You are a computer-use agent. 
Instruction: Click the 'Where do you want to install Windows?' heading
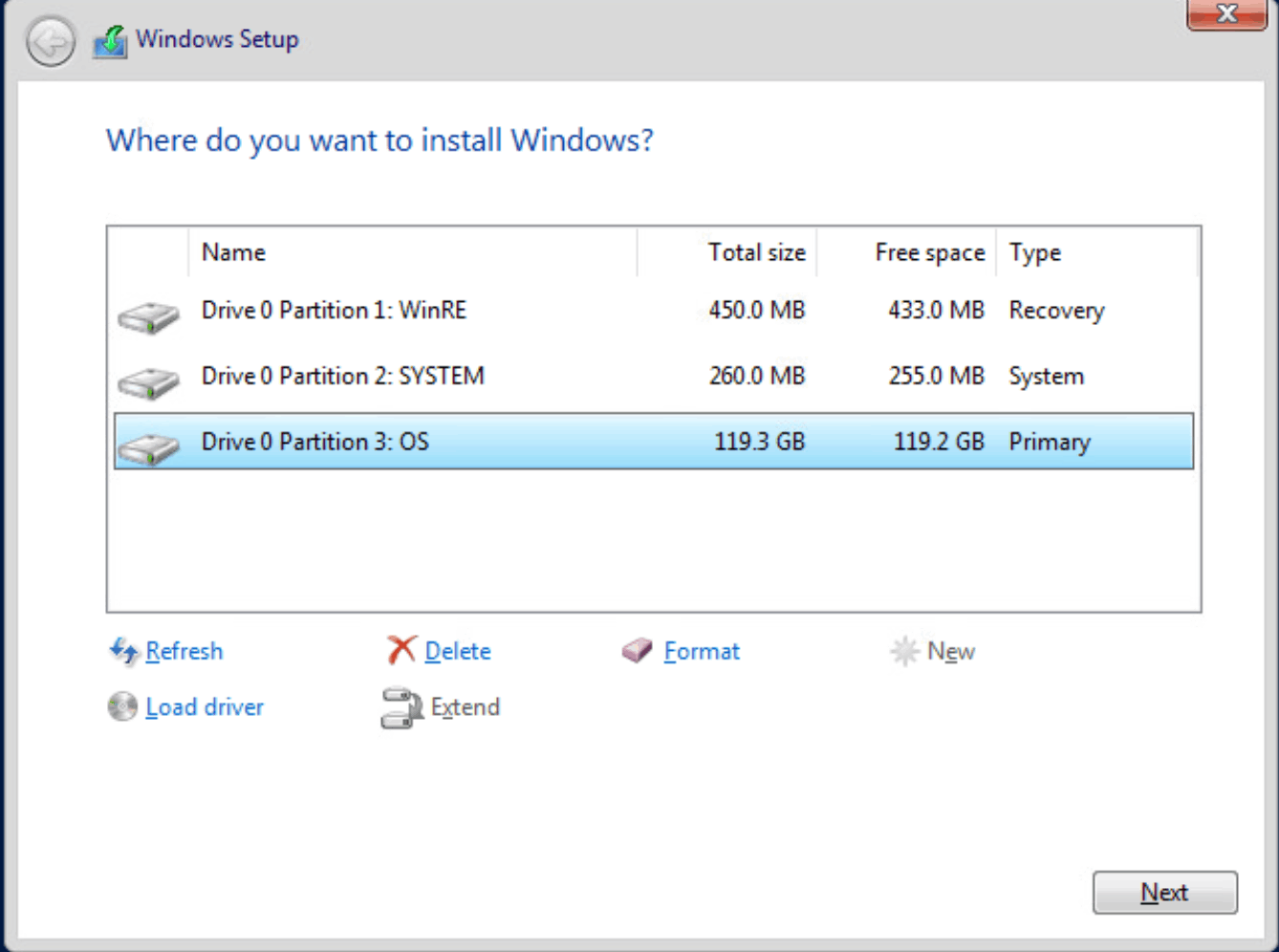pos(379,141)
